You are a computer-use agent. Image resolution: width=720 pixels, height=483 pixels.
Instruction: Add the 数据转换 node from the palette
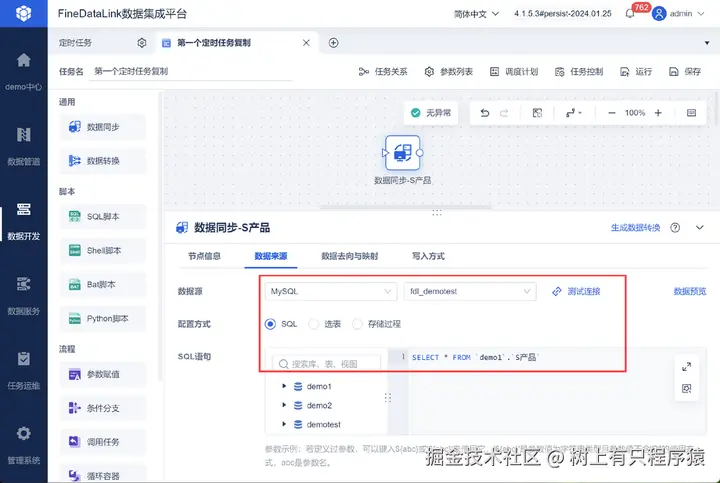pos(103,161)
